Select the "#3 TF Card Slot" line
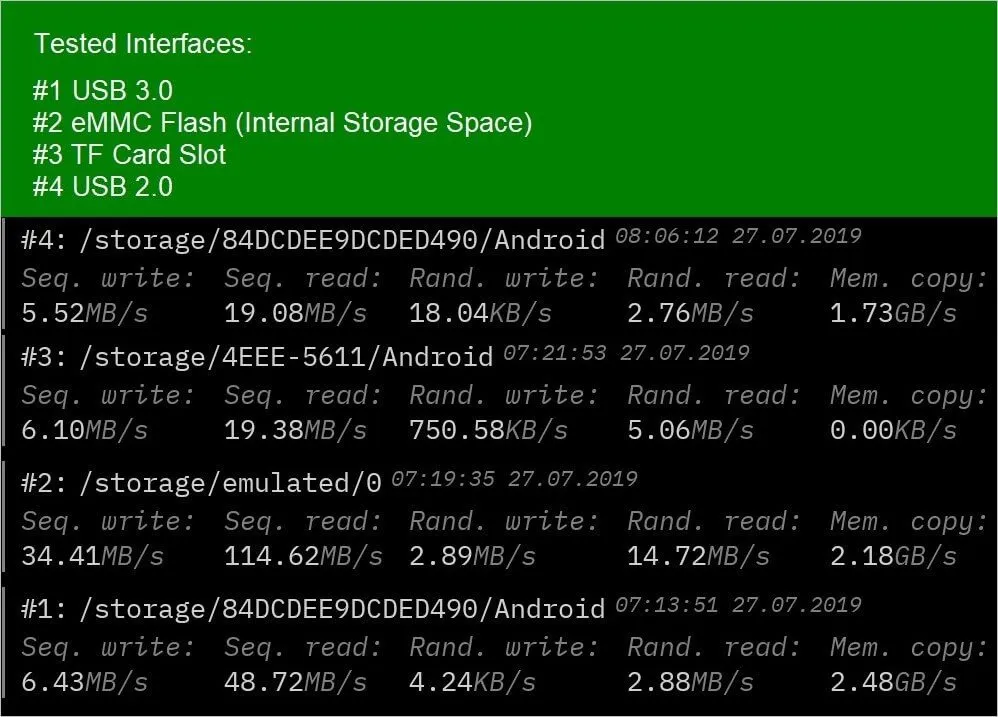Image resolution: width=998 pixels, height=717 pixels. (x=129, y=155)
